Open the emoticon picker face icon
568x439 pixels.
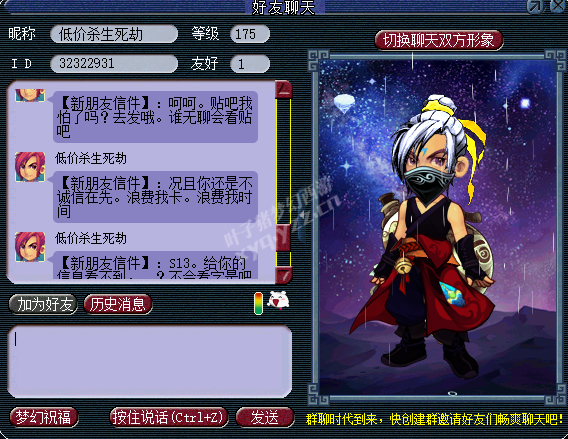[x=278, y=301]
